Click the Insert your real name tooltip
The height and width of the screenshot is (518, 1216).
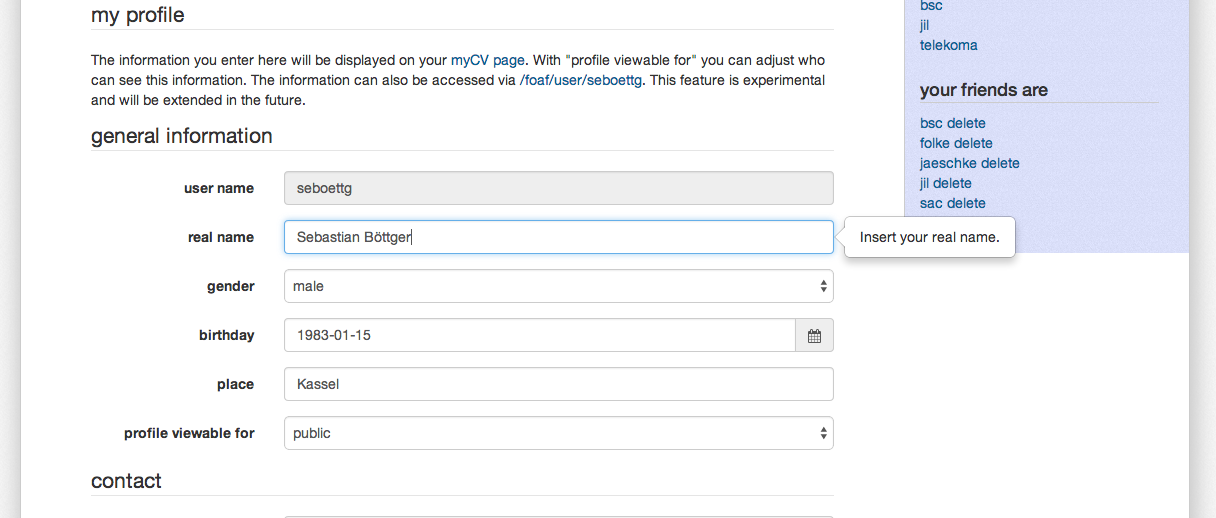(x=930, y=237)
